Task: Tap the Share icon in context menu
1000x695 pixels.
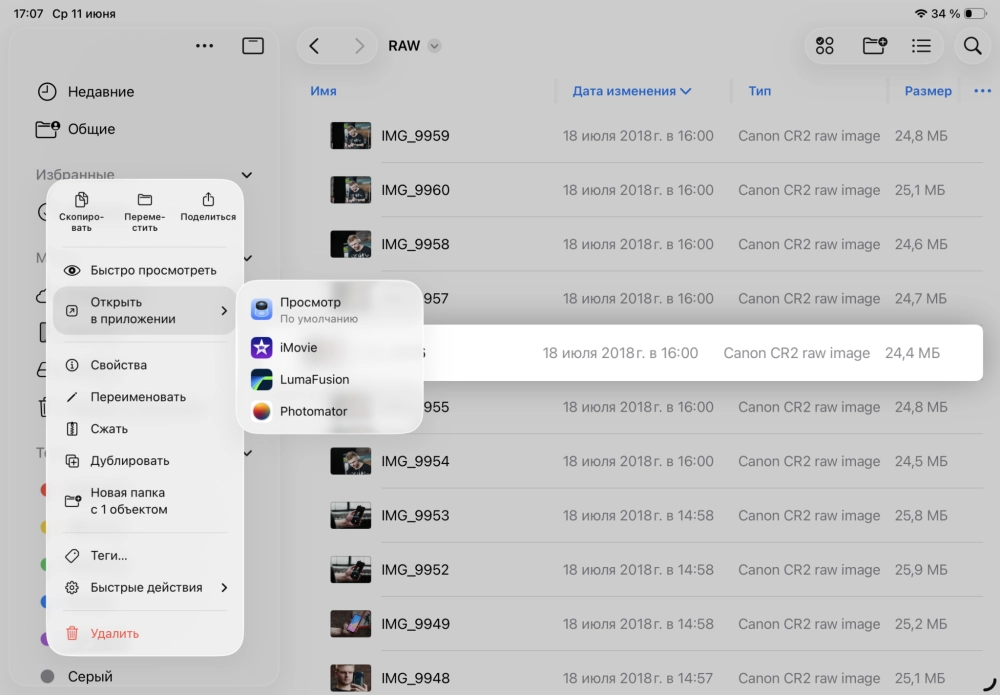Action: pyautogui.click(x=208, y=201)
